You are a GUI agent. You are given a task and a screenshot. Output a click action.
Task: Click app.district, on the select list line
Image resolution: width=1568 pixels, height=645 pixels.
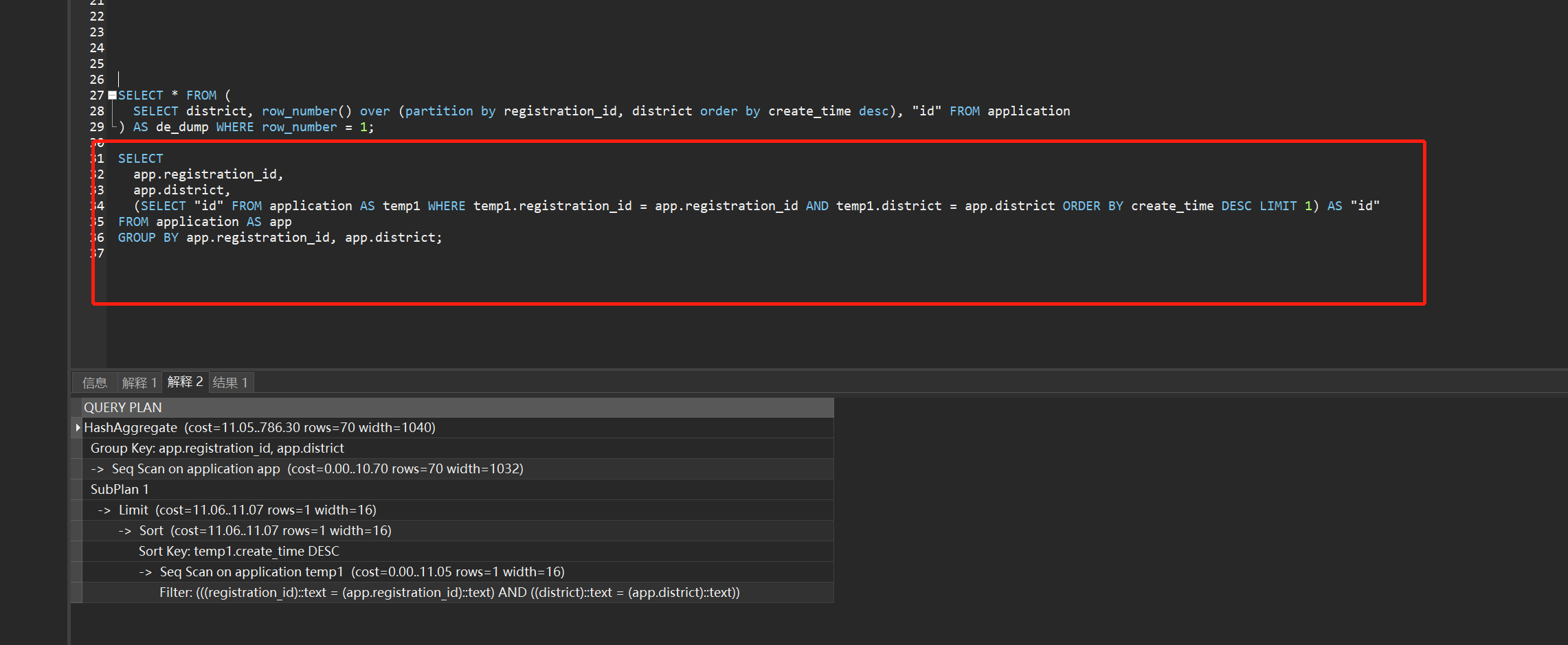tap(182, 190)
